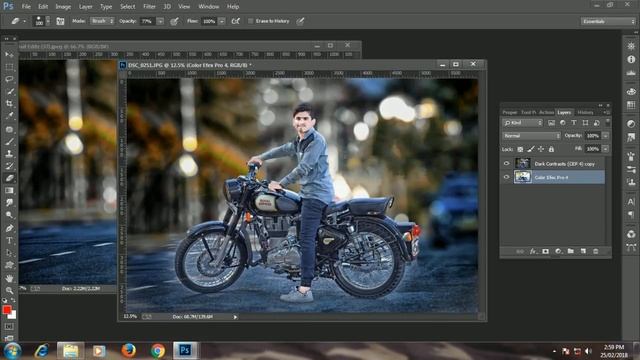Create a new adjustment layer

click(558, 251)
